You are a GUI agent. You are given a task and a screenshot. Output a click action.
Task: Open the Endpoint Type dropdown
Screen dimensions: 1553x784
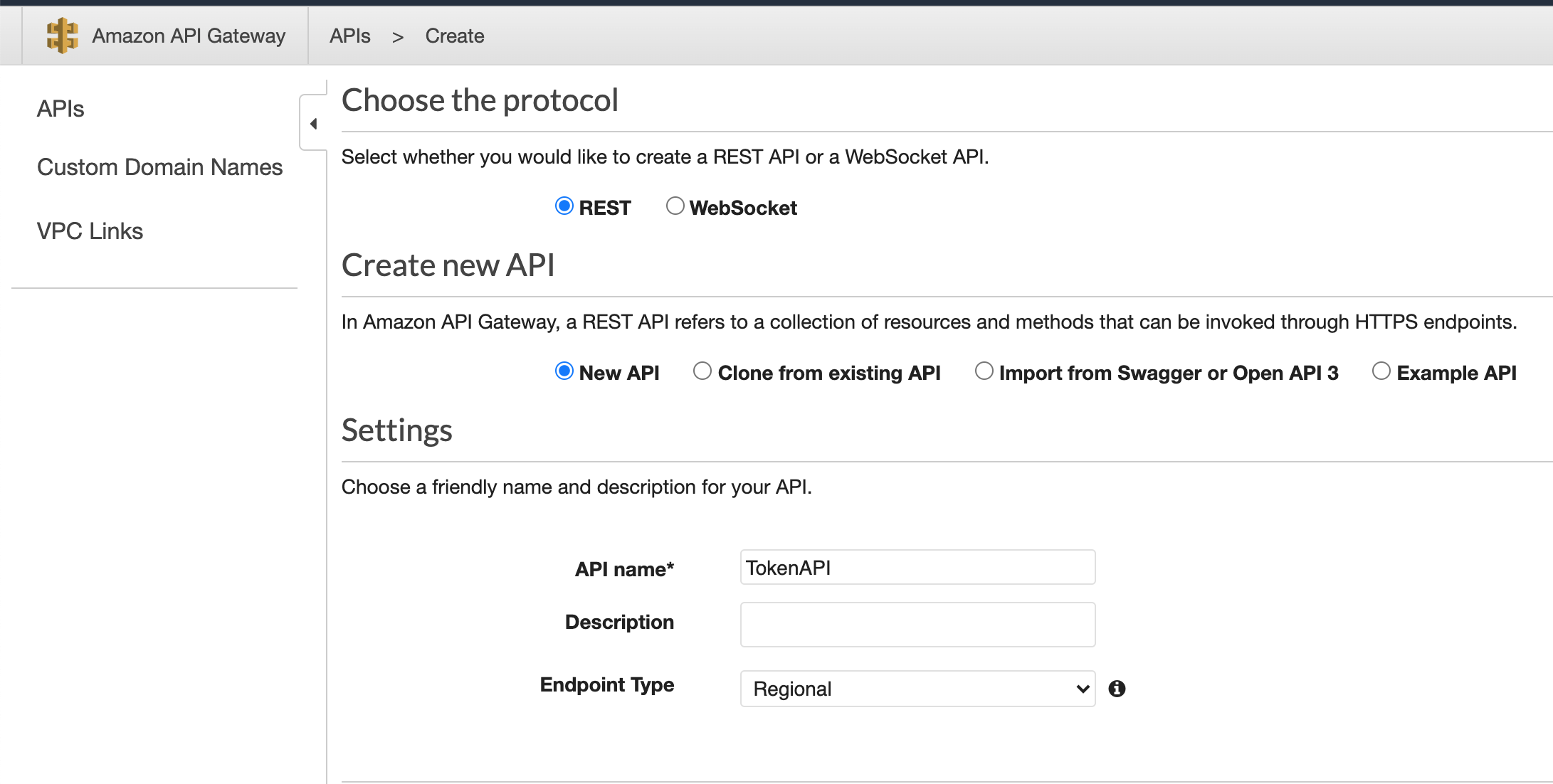pos(917,688)
